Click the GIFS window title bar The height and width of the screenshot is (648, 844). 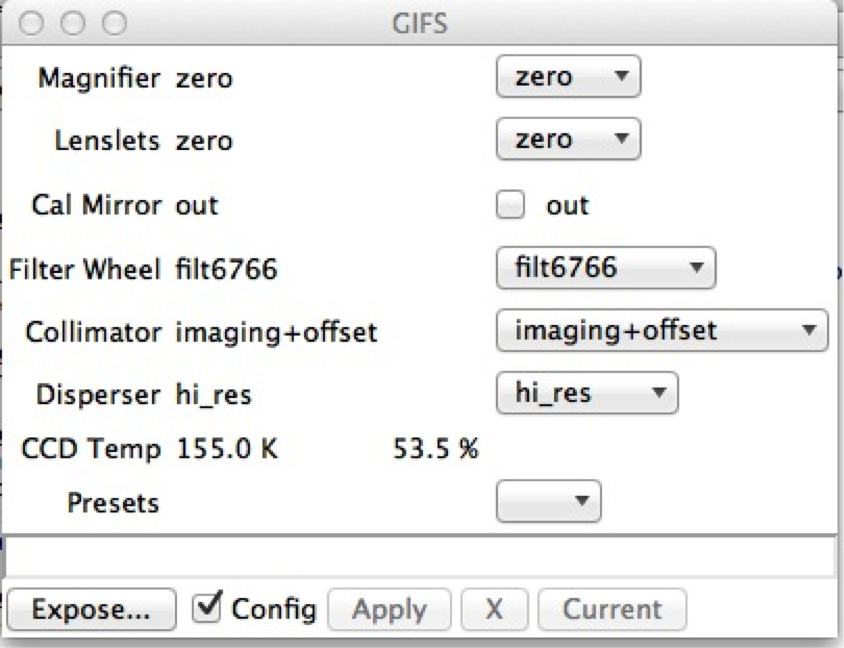[x=420, y=21]
